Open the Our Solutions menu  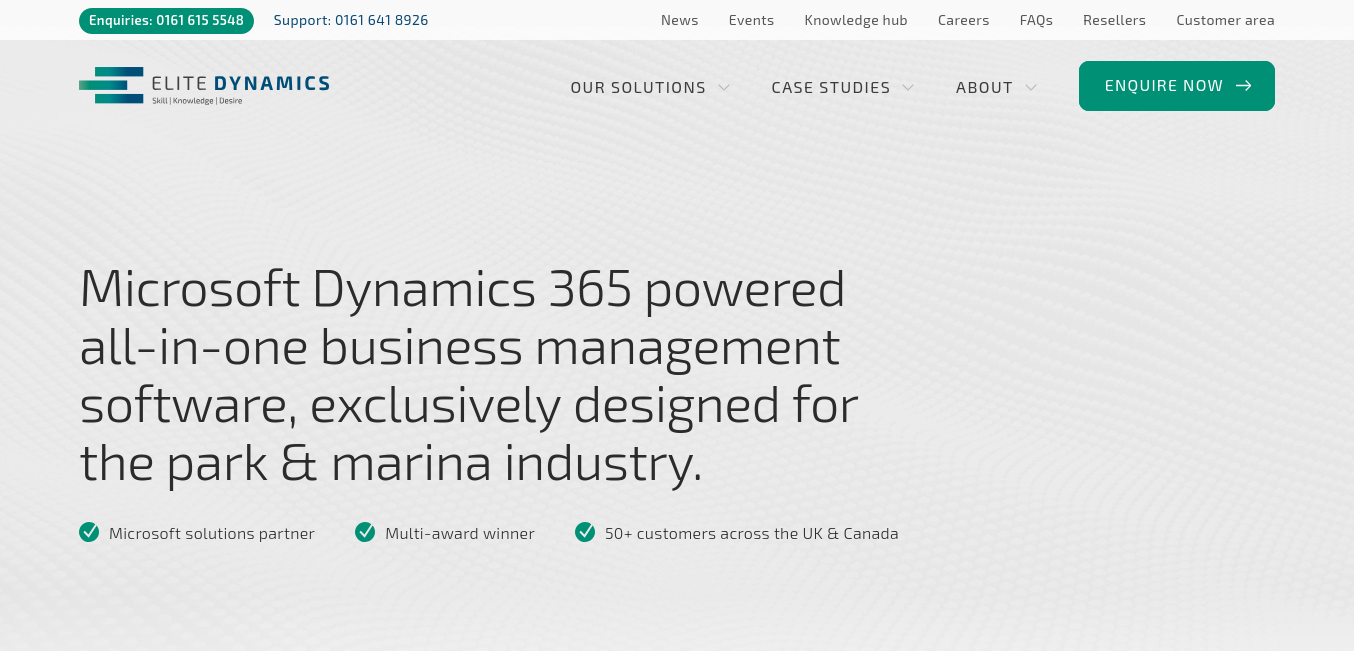click(638, 88)
